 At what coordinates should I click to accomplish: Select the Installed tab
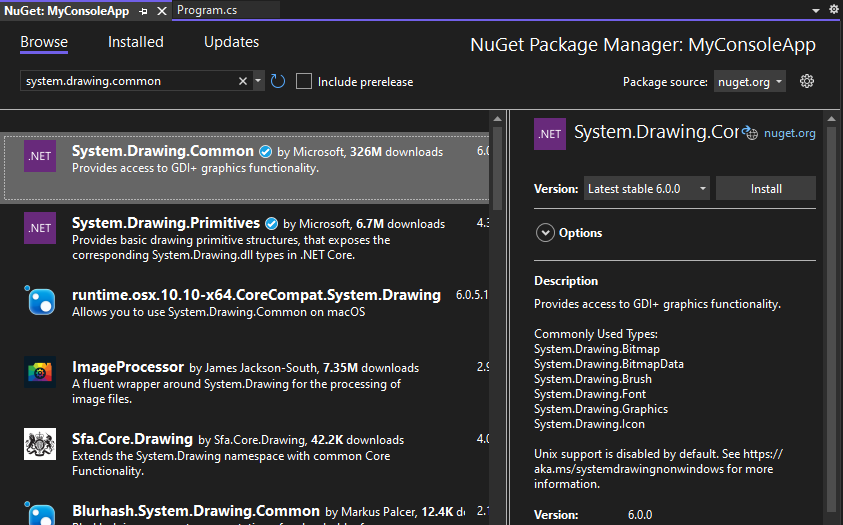(x=135, y=42)
